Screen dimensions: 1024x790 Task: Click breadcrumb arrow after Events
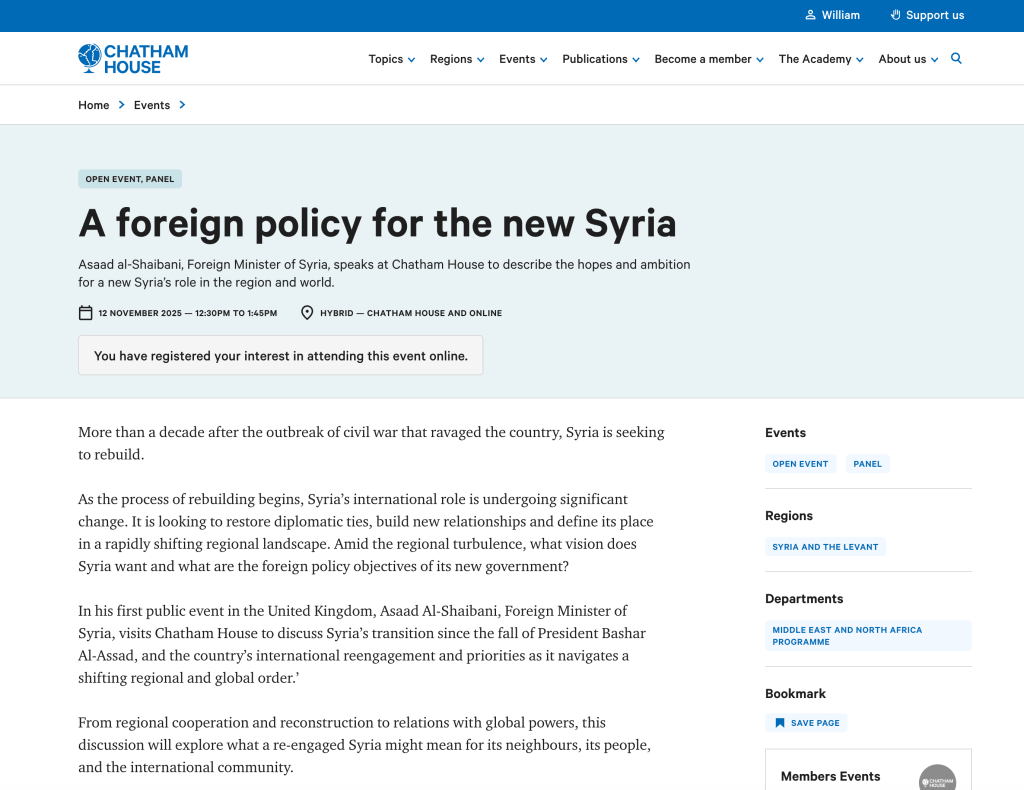click(182, 104)
